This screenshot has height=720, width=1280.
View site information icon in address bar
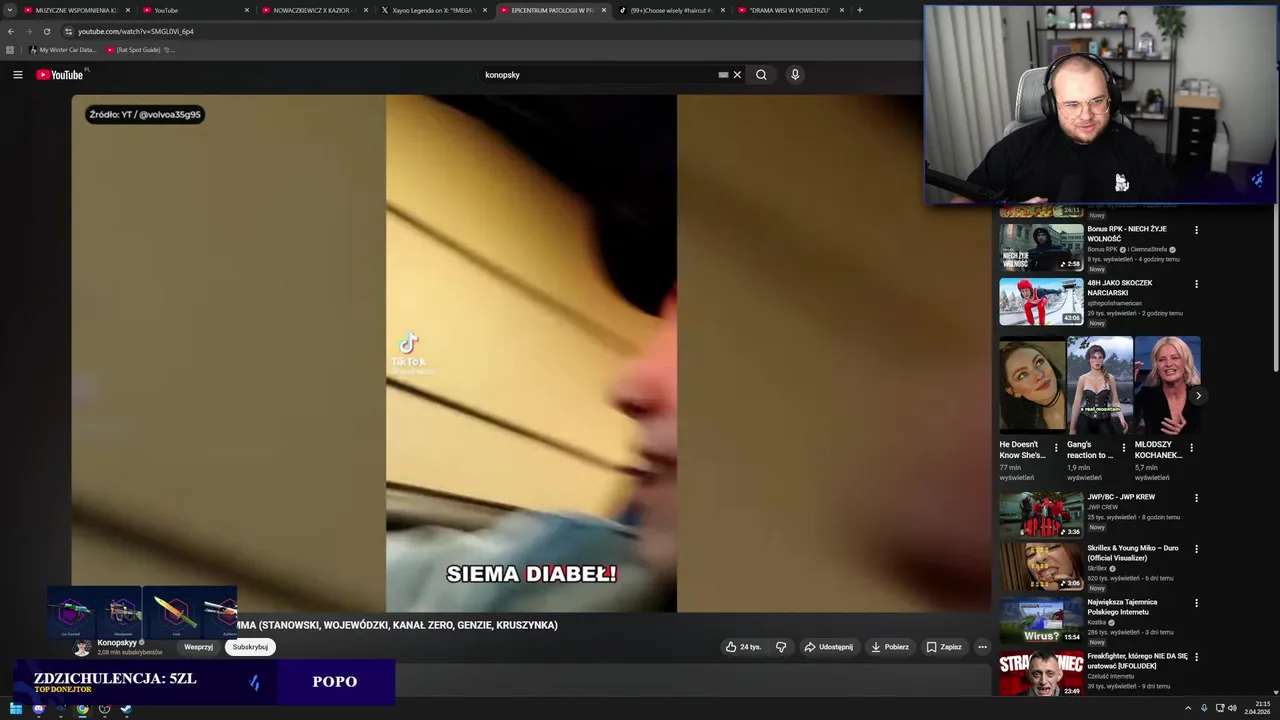[68, 31]
